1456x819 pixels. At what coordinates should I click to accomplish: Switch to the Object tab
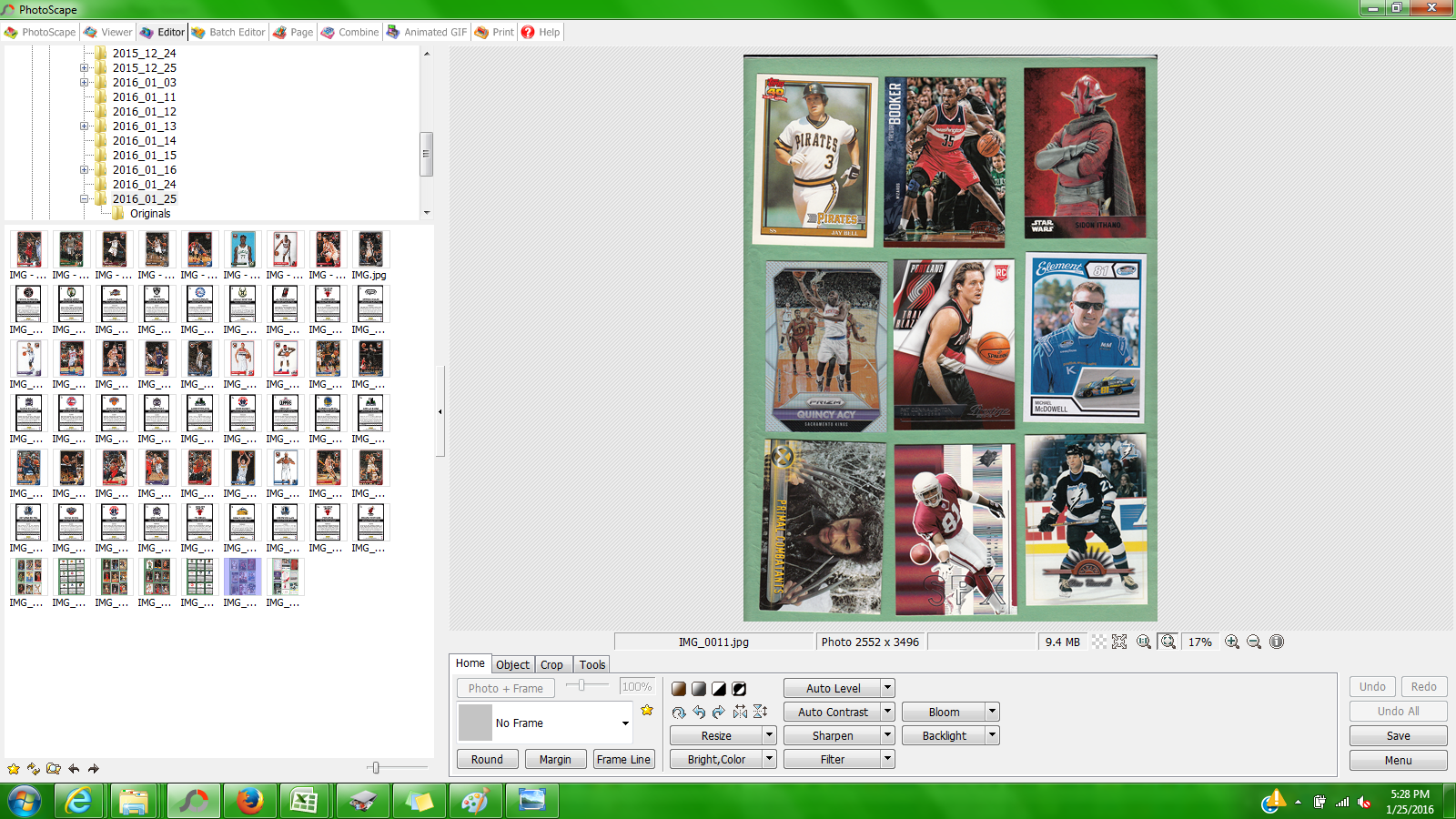click(512, 665)
